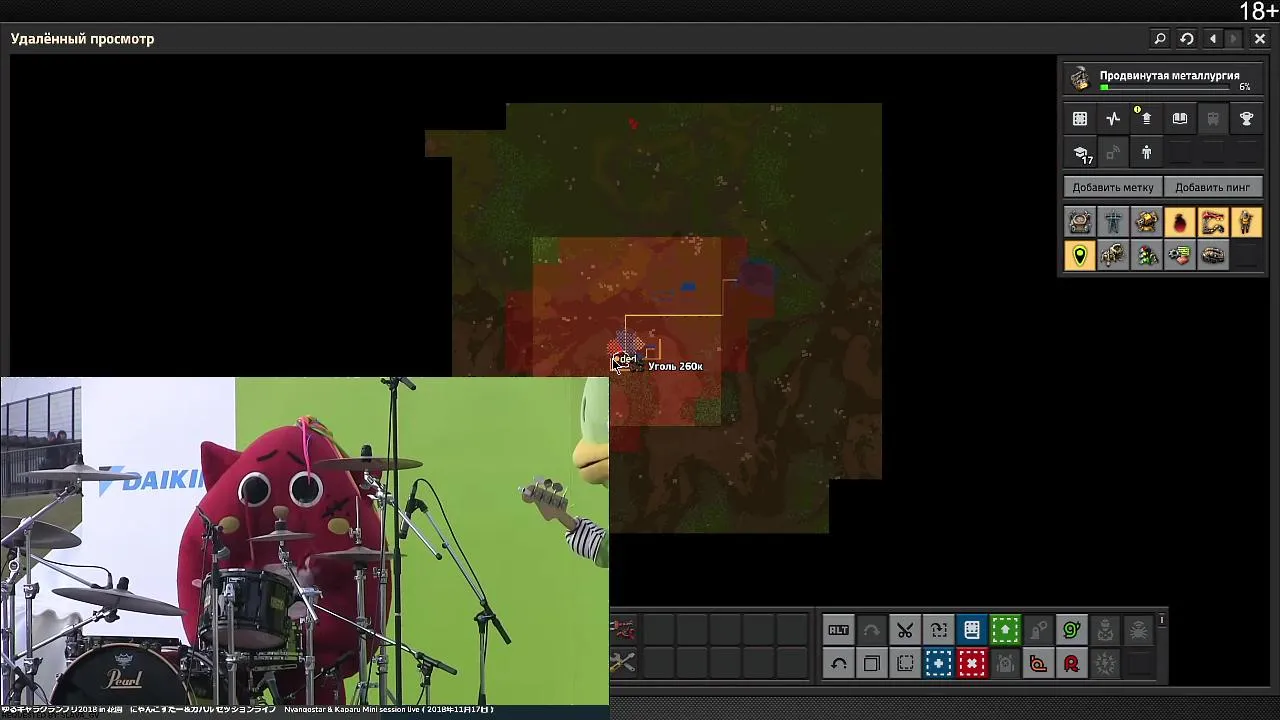Close the Удалённый просмотр window

[1260, 39]
